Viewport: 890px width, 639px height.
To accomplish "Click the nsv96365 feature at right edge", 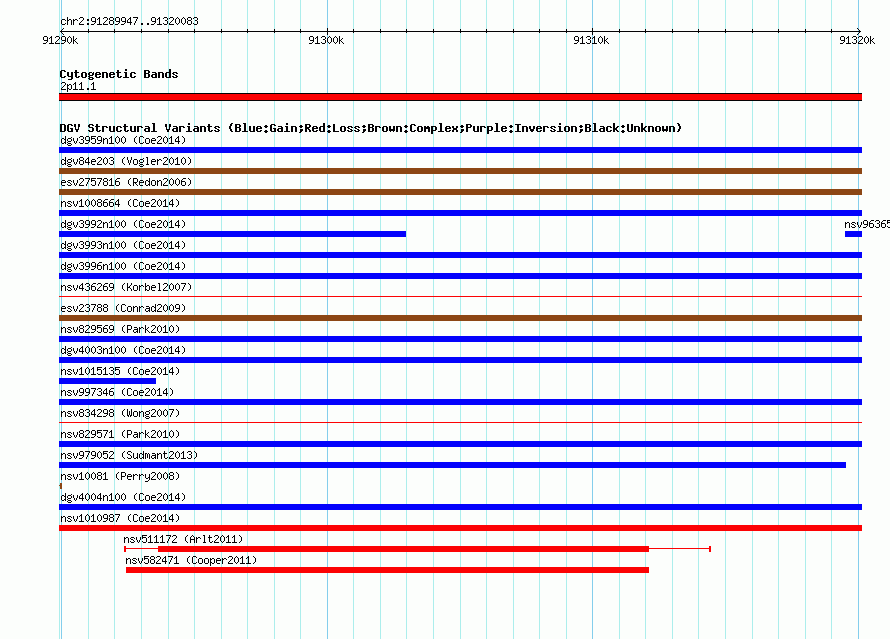I will tap(853, 234).
